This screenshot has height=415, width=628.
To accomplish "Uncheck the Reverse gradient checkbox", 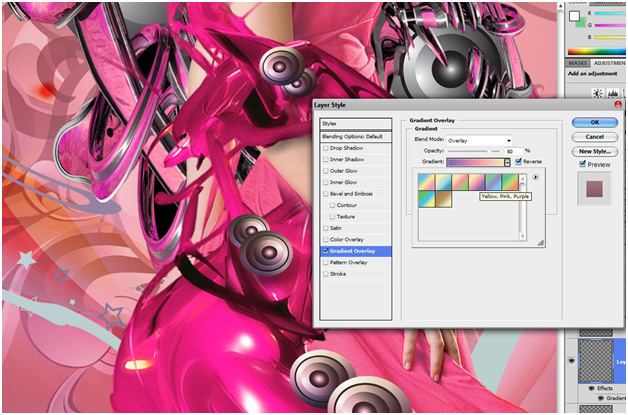I will (518, 161).
